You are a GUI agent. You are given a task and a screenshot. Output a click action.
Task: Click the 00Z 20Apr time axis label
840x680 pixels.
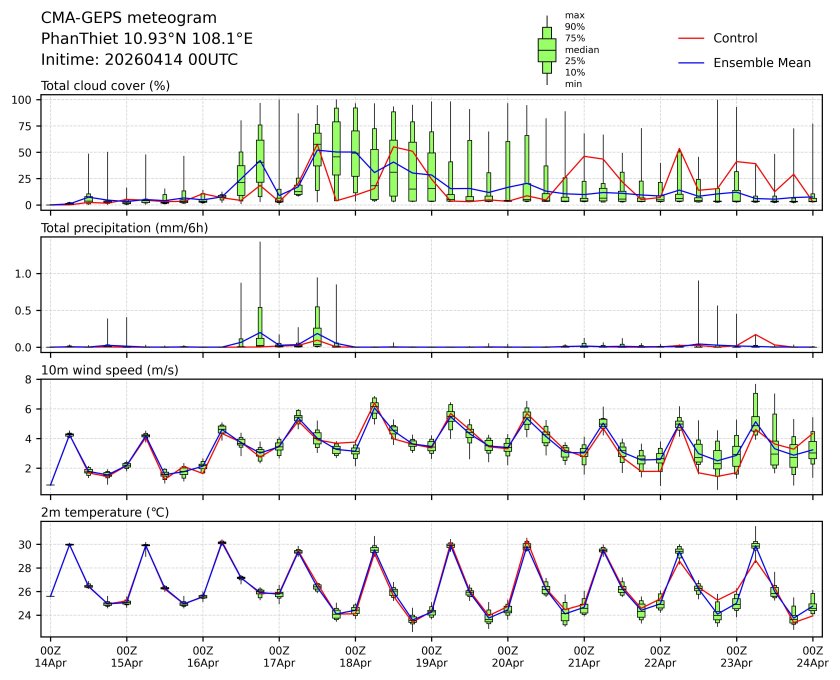click(508, 655)
